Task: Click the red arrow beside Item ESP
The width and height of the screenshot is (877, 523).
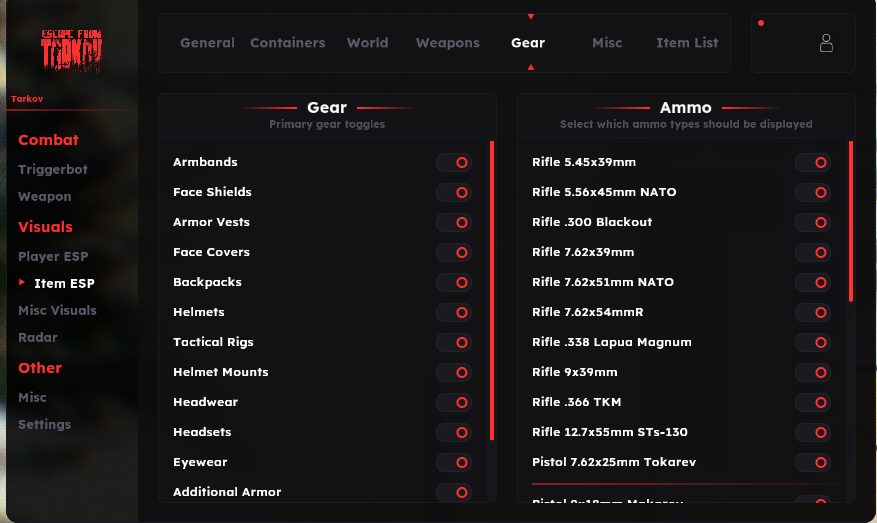Action: click(x=22, y=283)
